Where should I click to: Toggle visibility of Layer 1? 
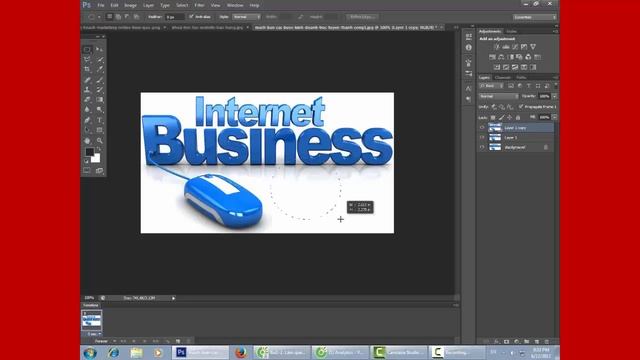(482, 138)
